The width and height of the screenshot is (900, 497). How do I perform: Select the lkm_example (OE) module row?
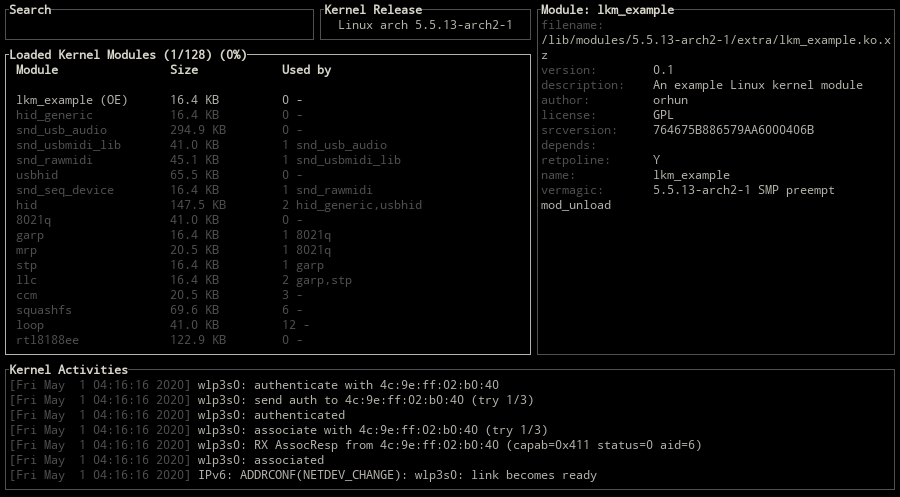point(267,100)
